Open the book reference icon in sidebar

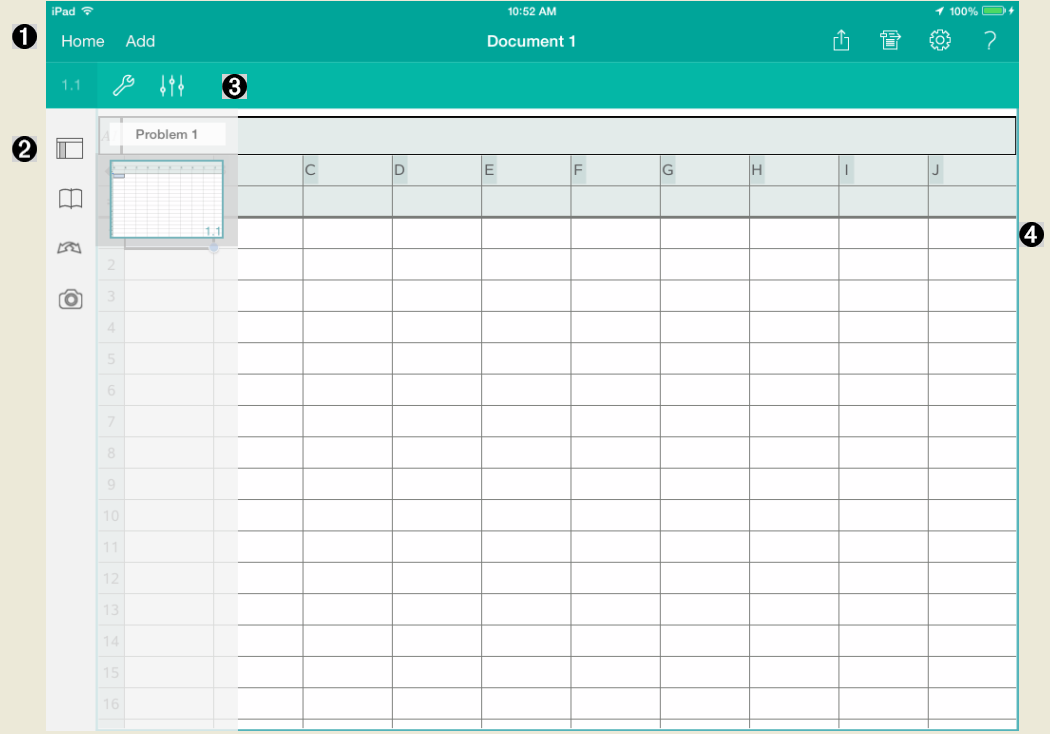[x=70, y=199]
